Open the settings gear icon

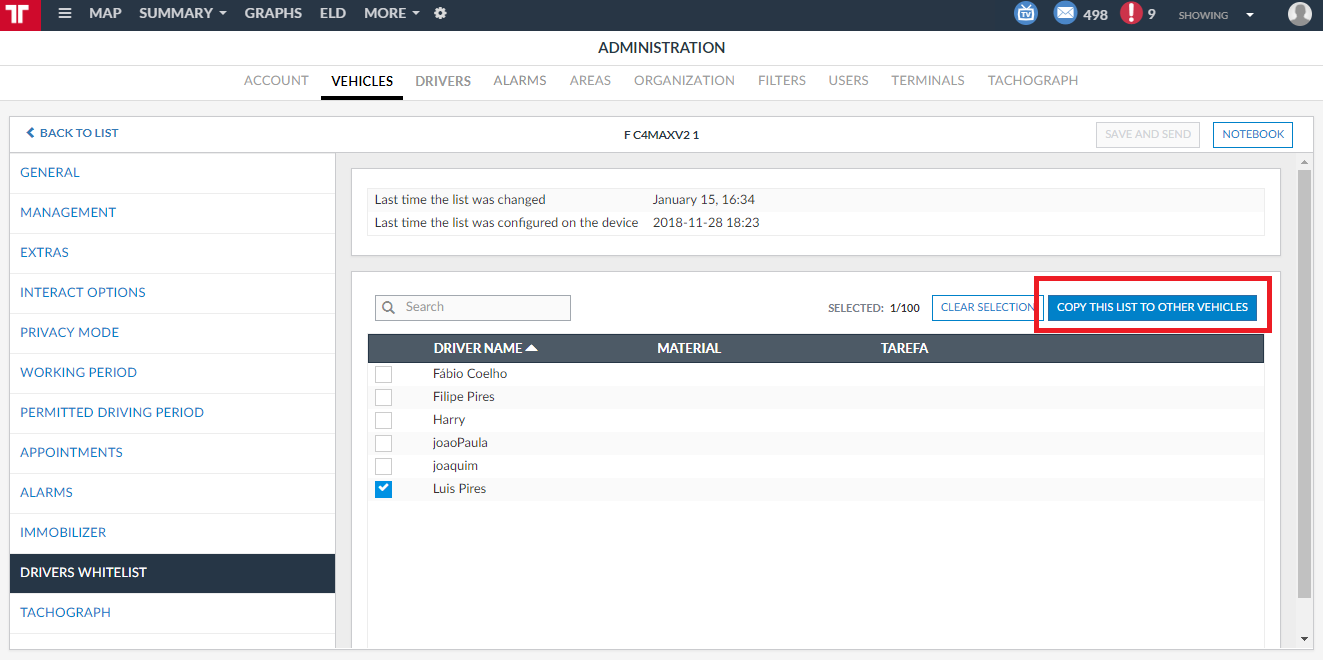point(440,14)
